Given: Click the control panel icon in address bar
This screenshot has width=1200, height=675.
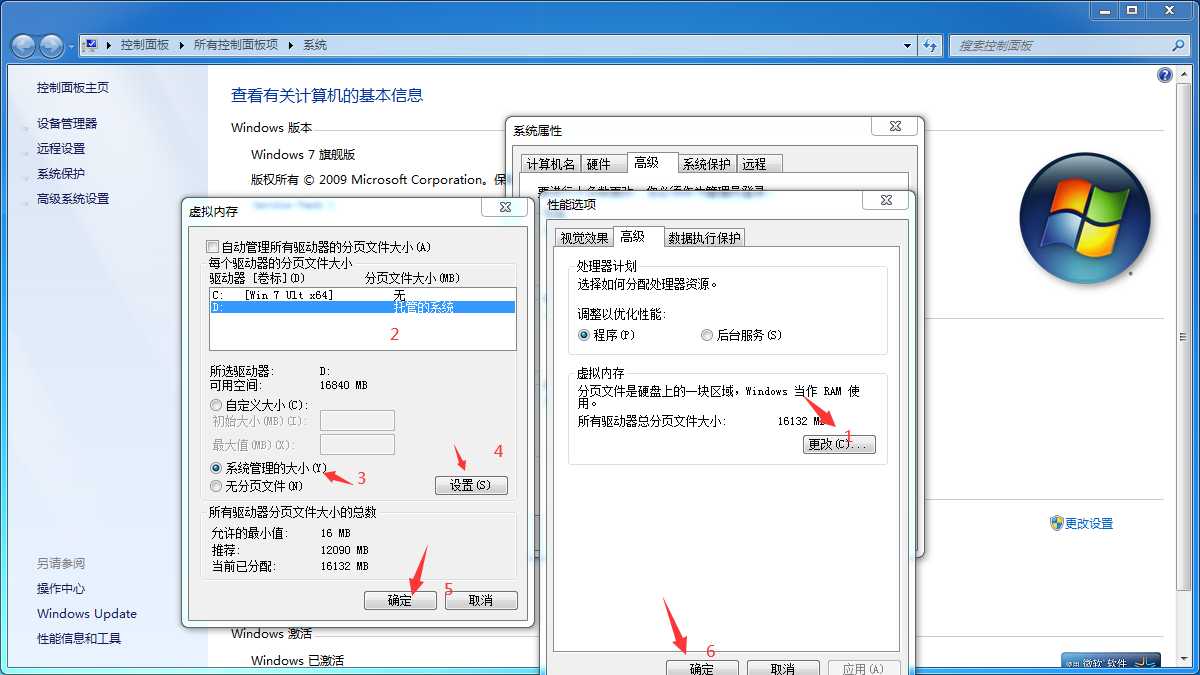Looking at the screenshot, I should pos(91,45).
